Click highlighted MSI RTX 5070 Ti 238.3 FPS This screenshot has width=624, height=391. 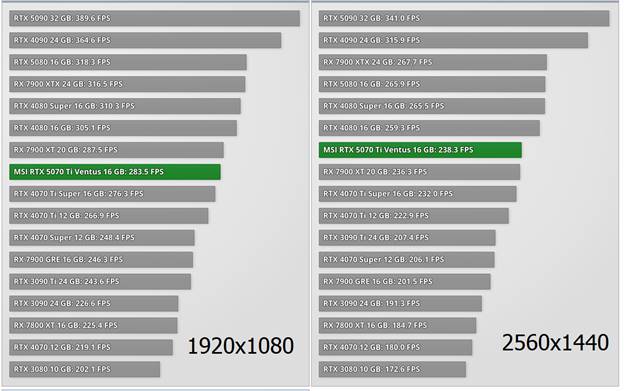420,150
